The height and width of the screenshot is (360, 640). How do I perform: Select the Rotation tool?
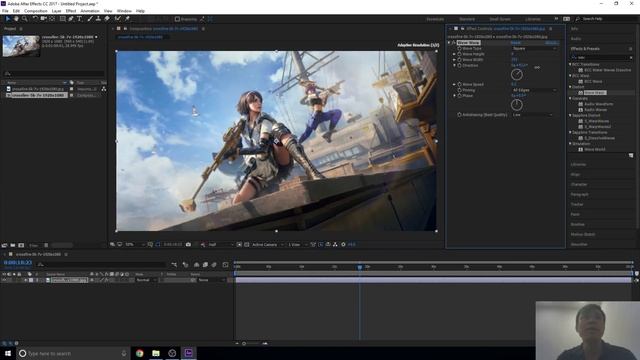35,19
